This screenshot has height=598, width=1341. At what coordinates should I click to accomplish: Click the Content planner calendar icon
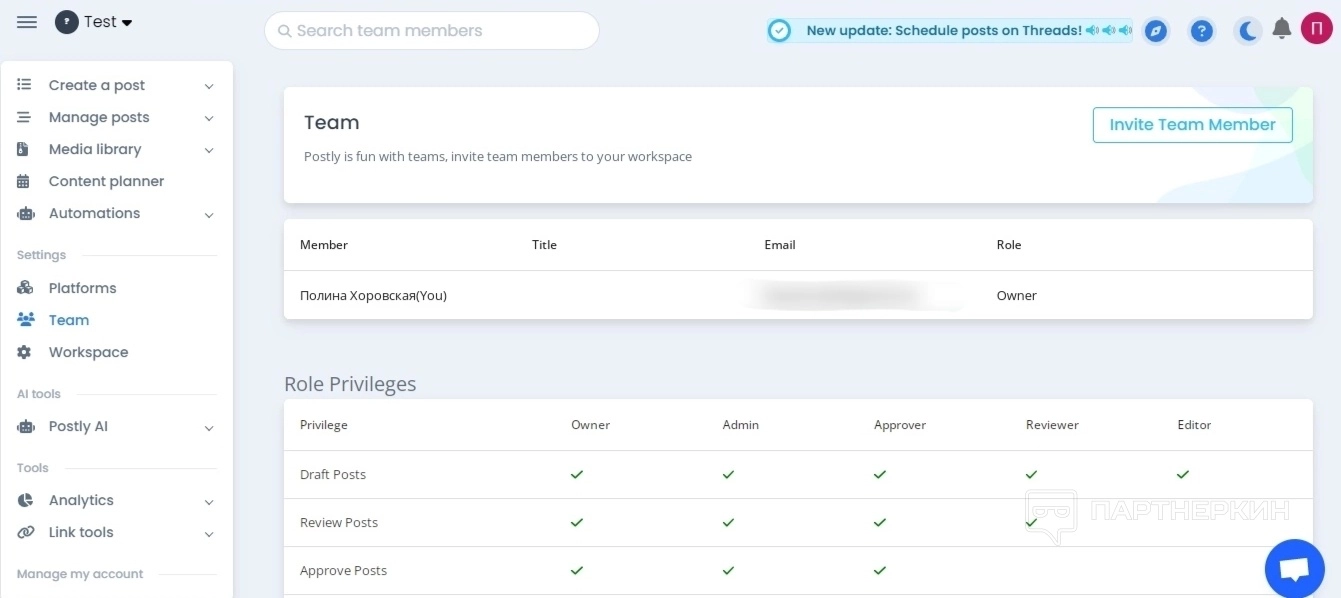pos(25,182)
